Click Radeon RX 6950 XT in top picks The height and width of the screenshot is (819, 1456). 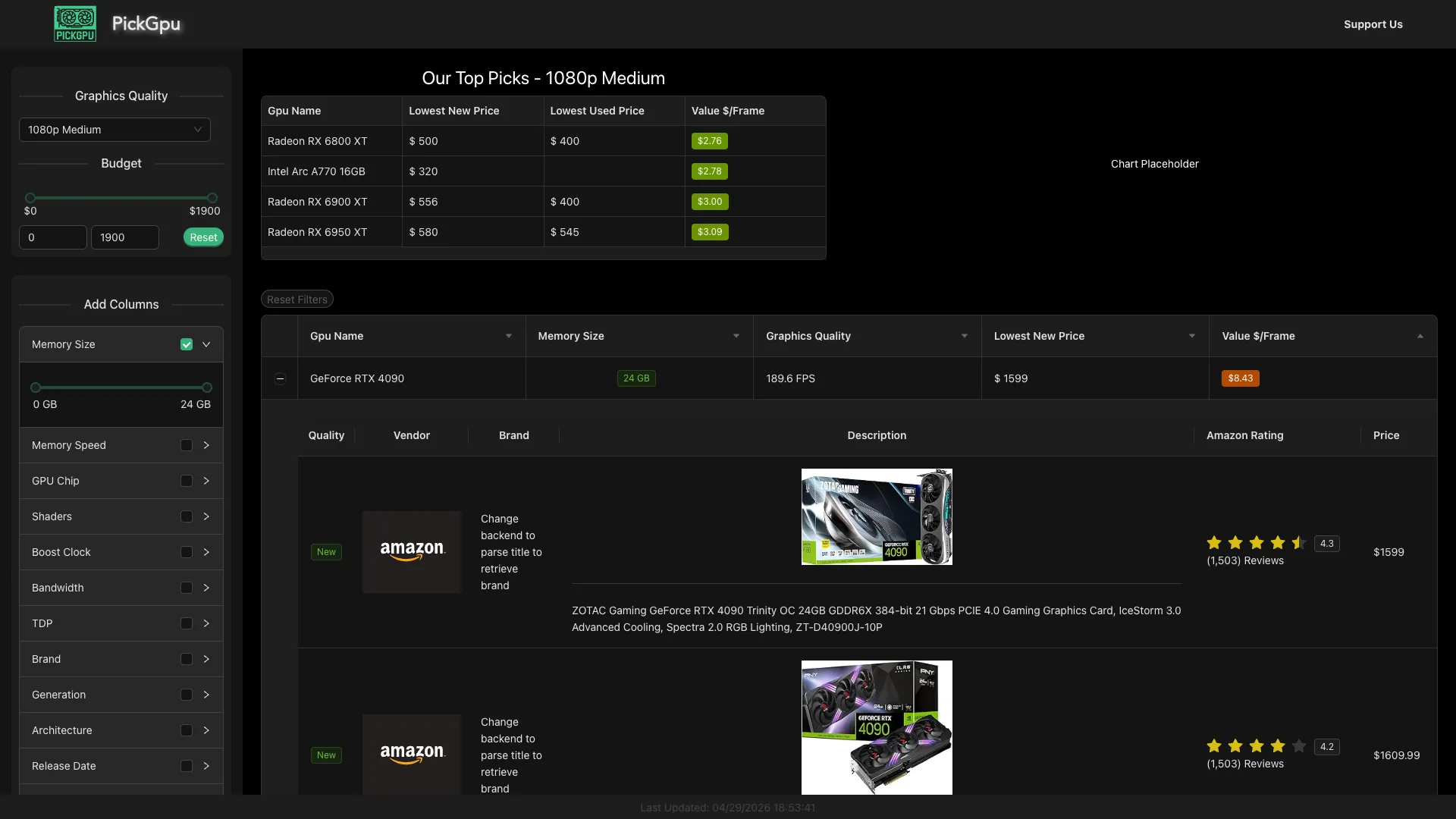[317, 232]
